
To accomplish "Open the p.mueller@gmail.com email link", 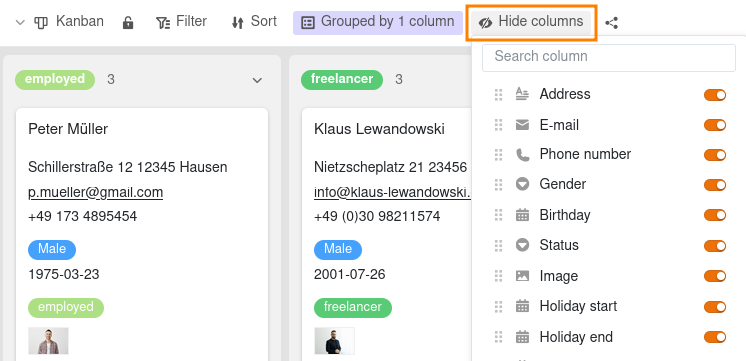I will [x=96, y=192].
